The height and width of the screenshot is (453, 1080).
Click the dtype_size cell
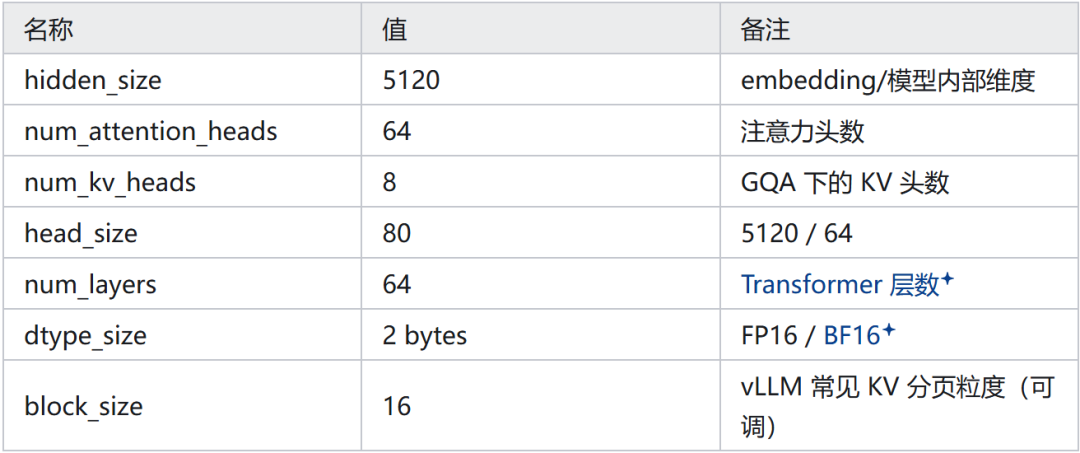[x=182, y=335]
